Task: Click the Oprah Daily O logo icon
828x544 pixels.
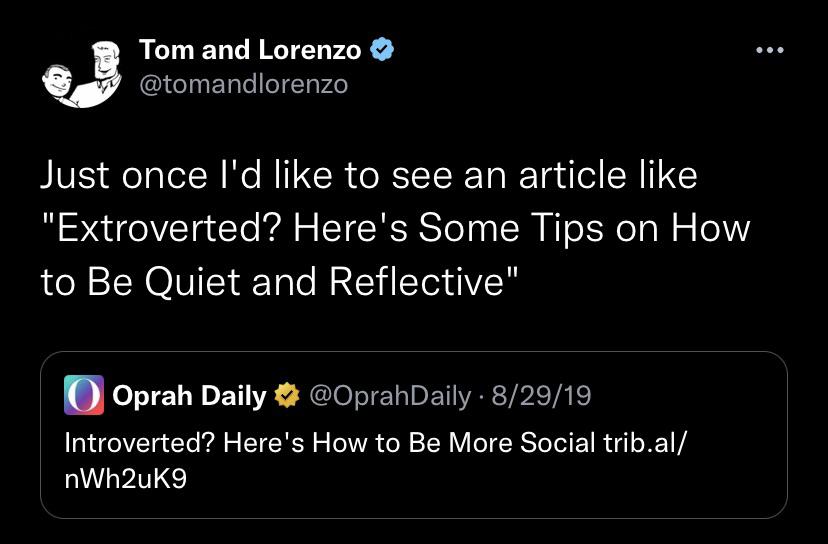Action: pyautogui.click(x=84, y=396)
